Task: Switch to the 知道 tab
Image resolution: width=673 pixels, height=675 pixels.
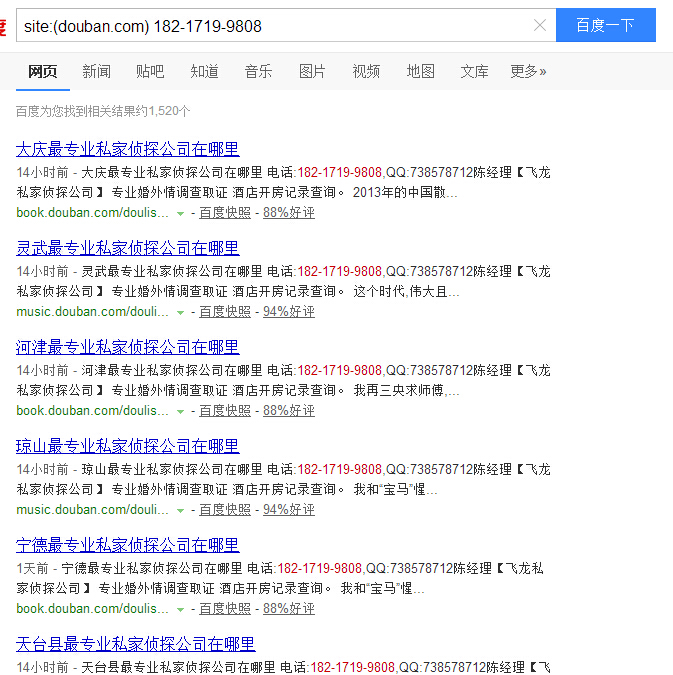Action: [x=204, y=71]
